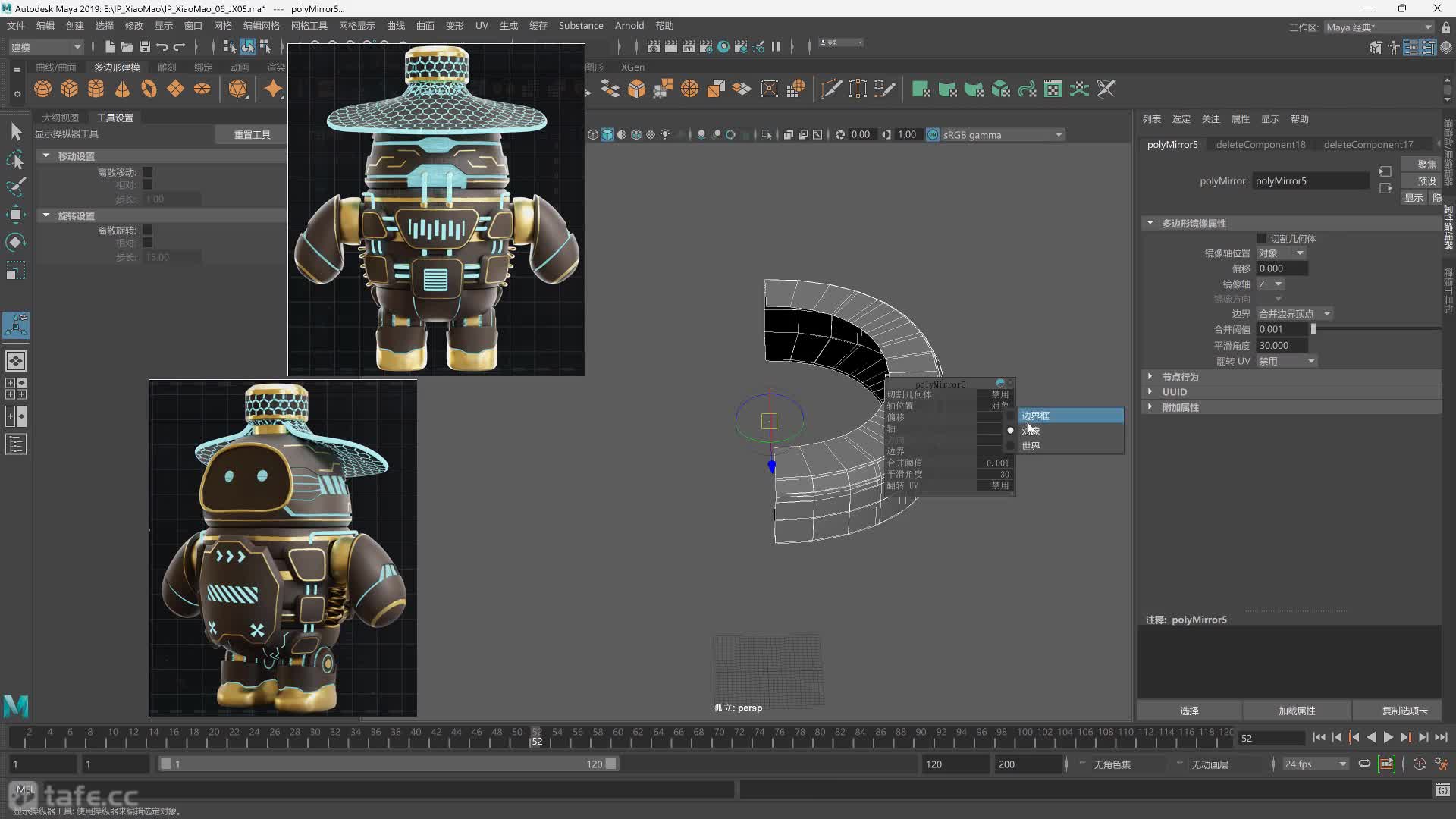Click the mirror shelf icon with two cubes
This screenshot has height=819, width=1456.
[x=716, y=89]
